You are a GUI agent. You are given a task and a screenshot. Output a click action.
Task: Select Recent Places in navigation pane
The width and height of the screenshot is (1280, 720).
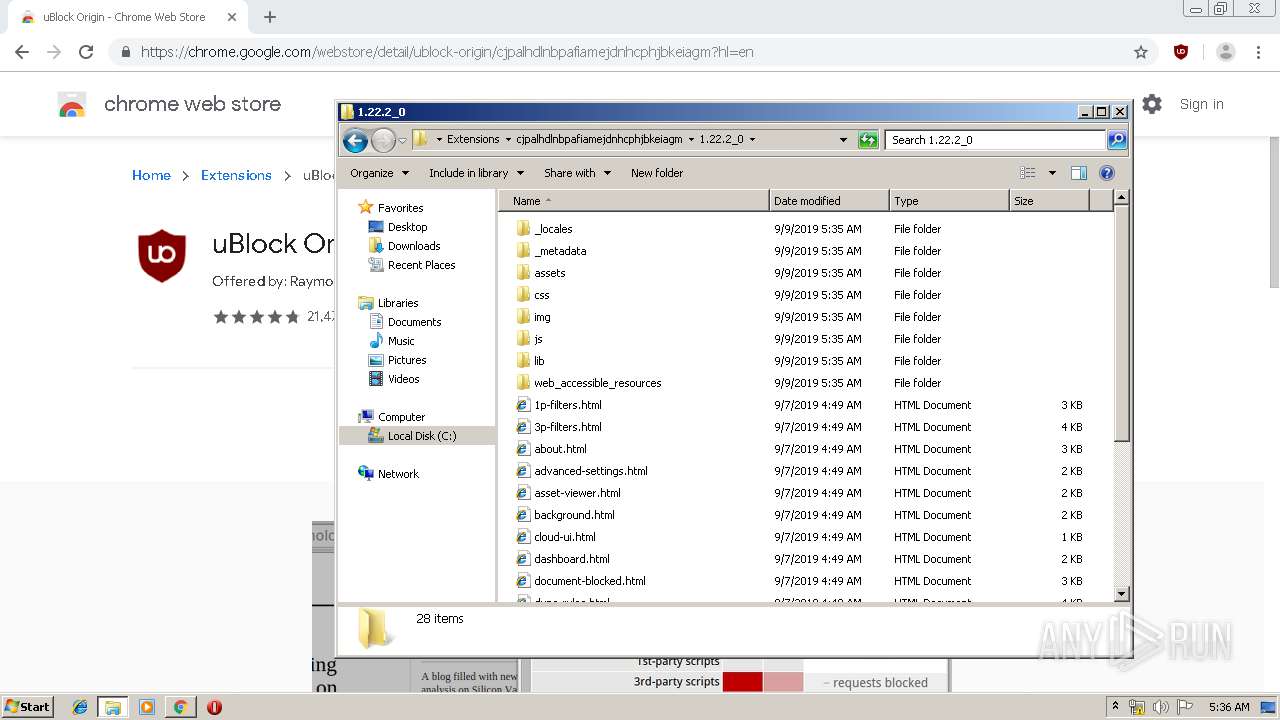(x=421, y=265)
